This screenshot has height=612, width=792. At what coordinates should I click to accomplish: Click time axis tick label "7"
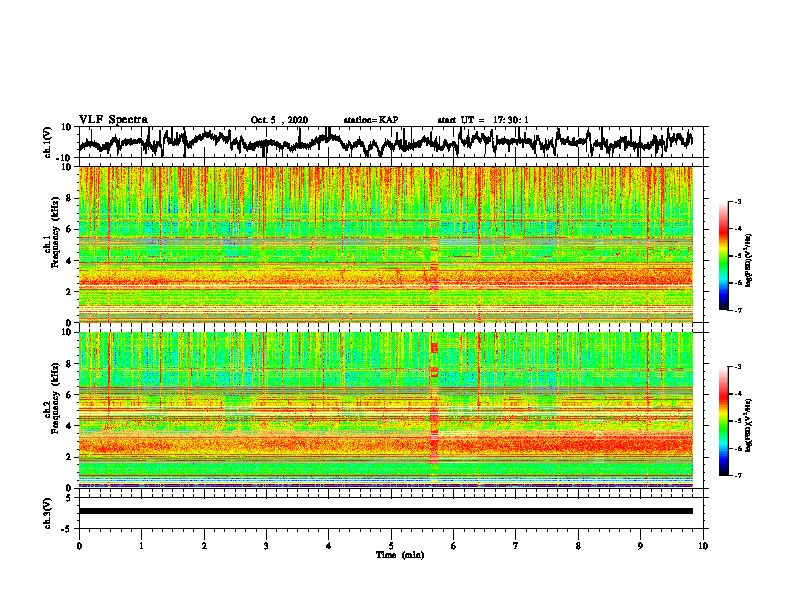click(x=516, y=546)
